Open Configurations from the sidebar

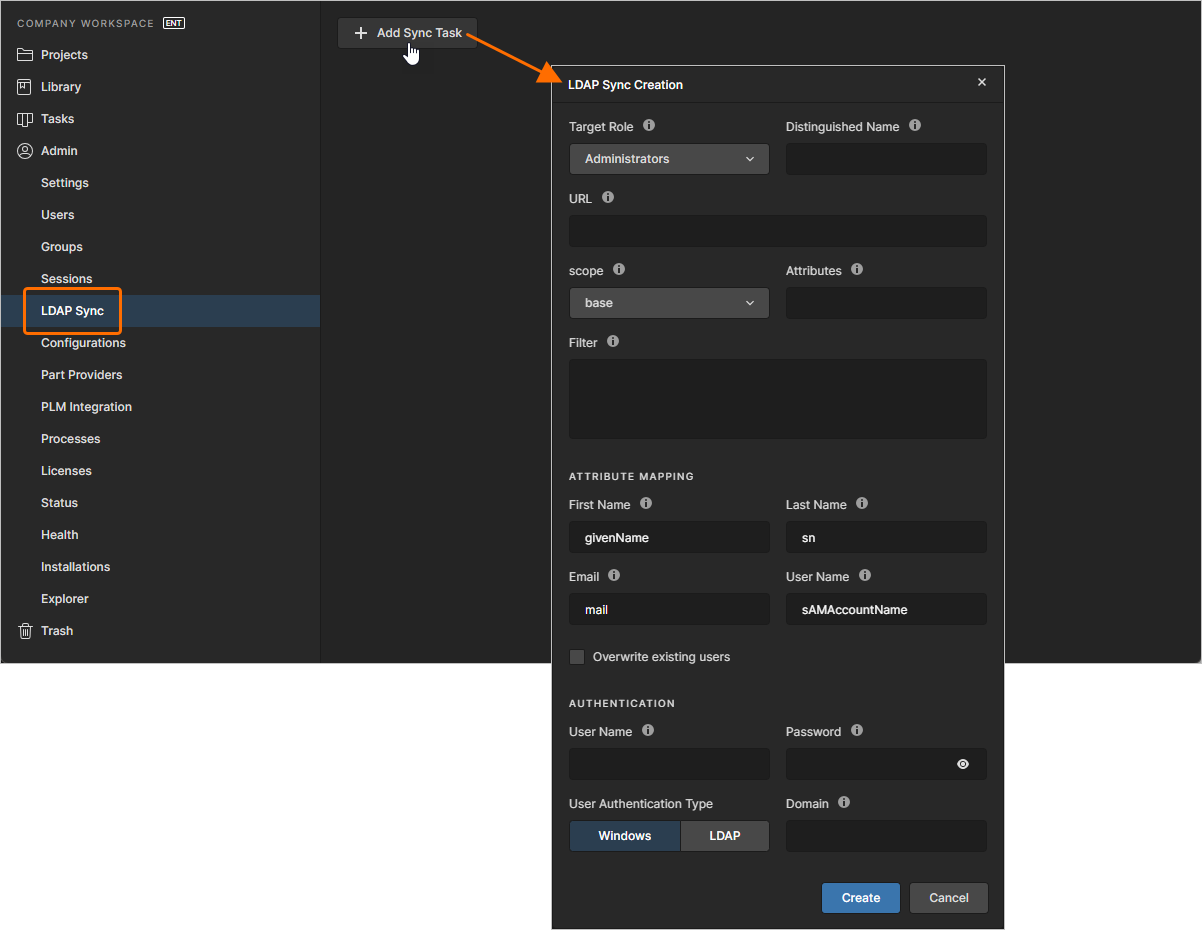click(x=82, y=342)
